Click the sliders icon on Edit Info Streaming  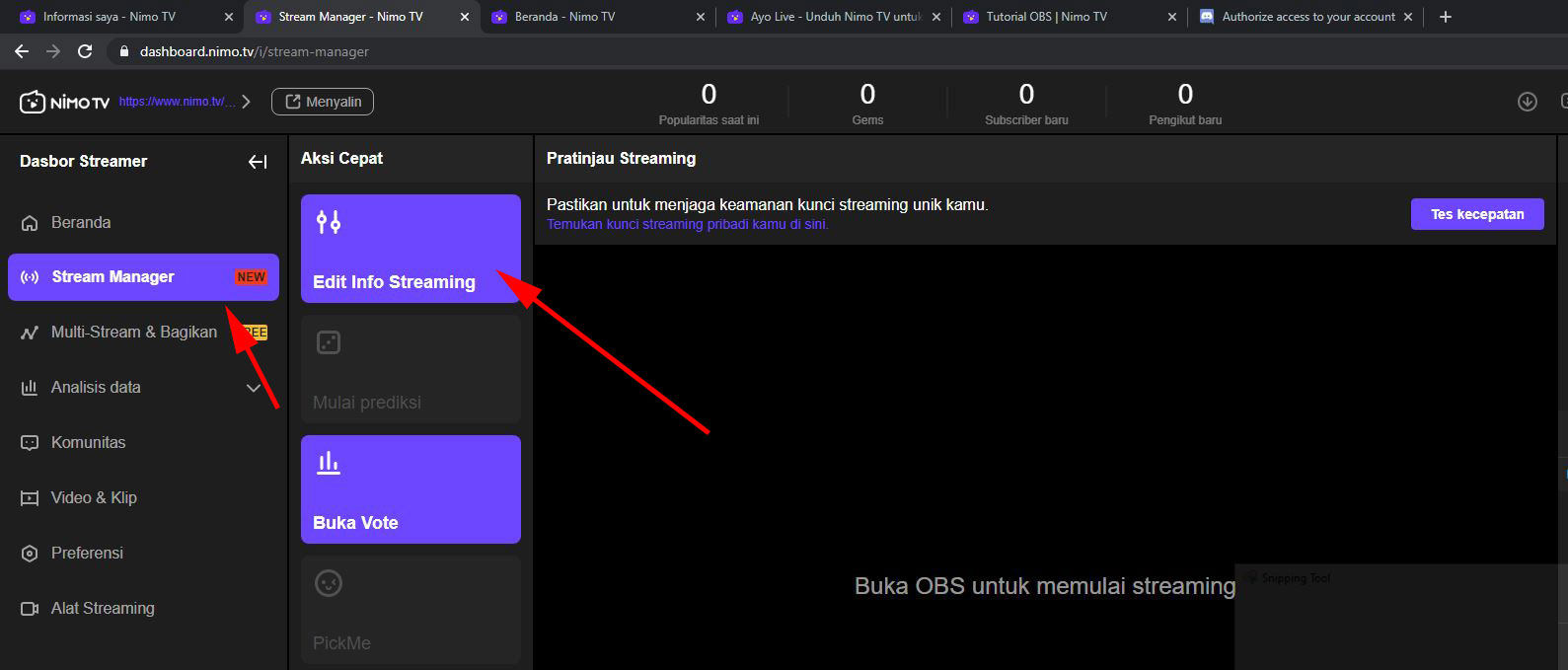point(329,222)
